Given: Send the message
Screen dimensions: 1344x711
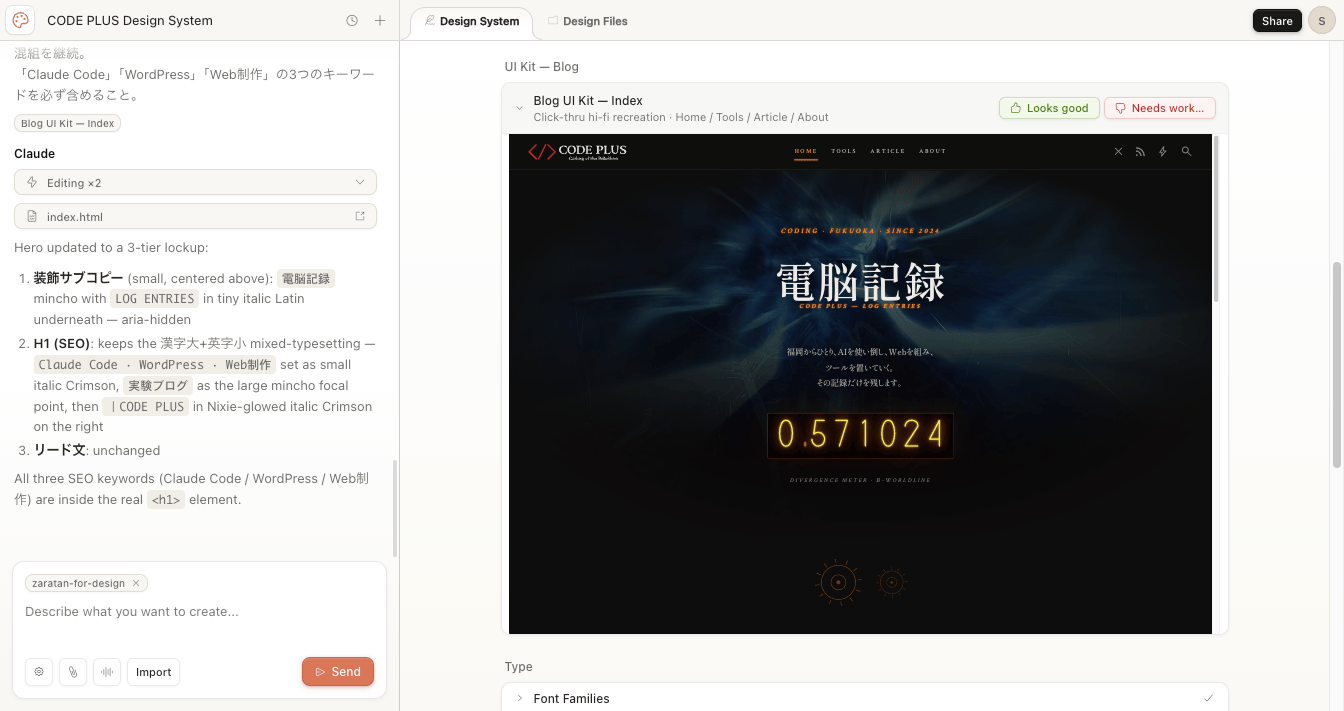Looking at the screenshot, I should pos(338,672).
